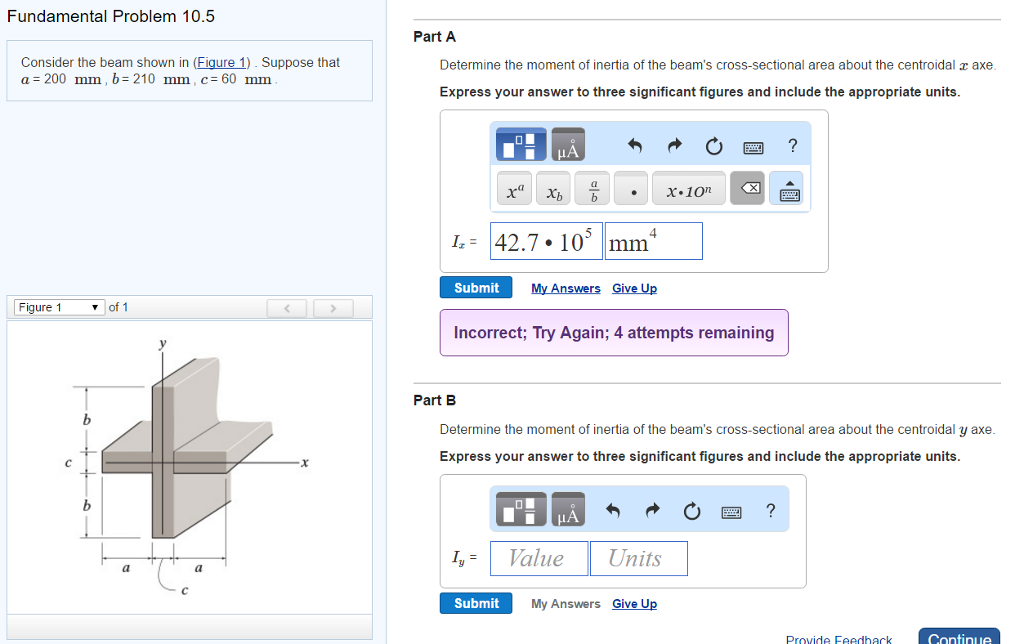Viewport: 1024px width, 644px height.
Task: Reset the Part B answer field
Action: point(692,511)
